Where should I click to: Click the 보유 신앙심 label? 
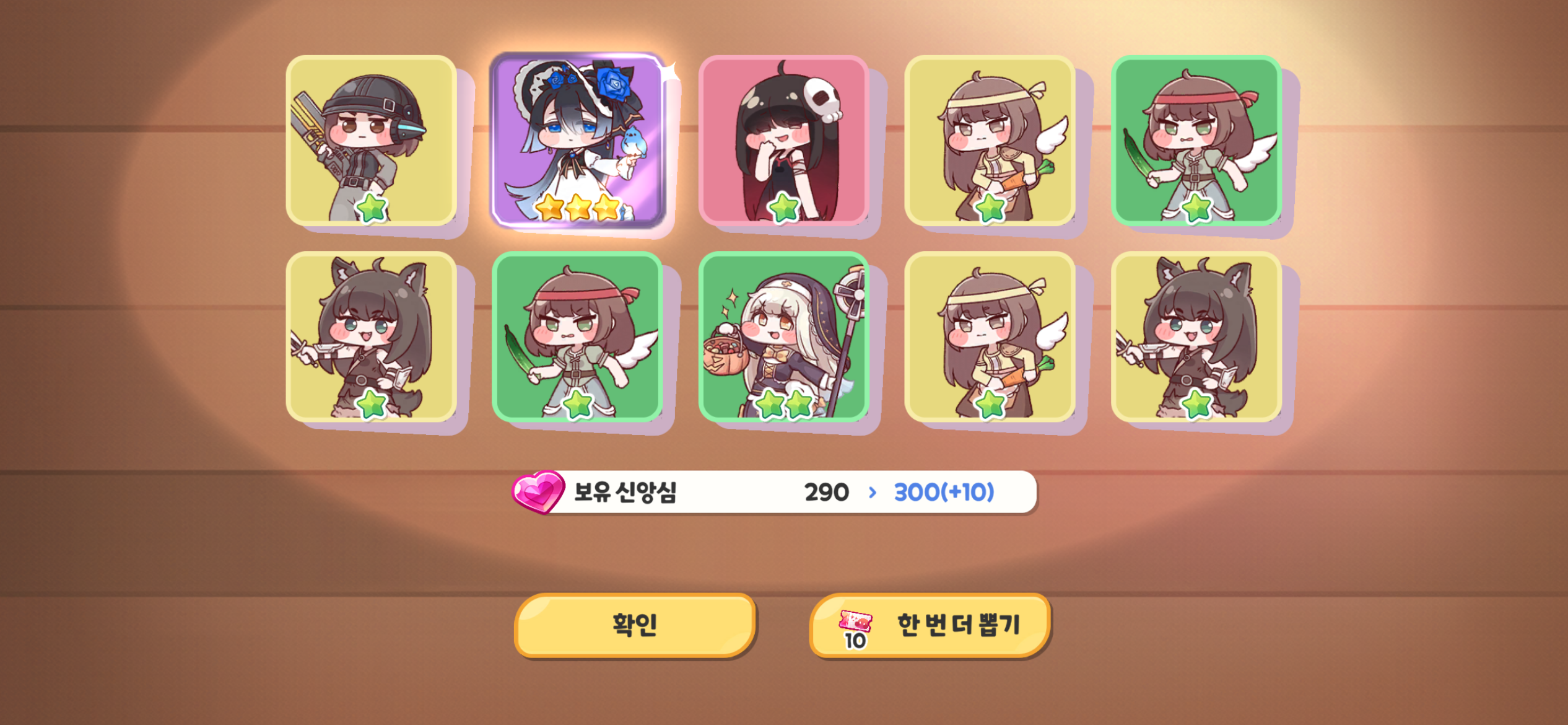click(x=625, y=493)
